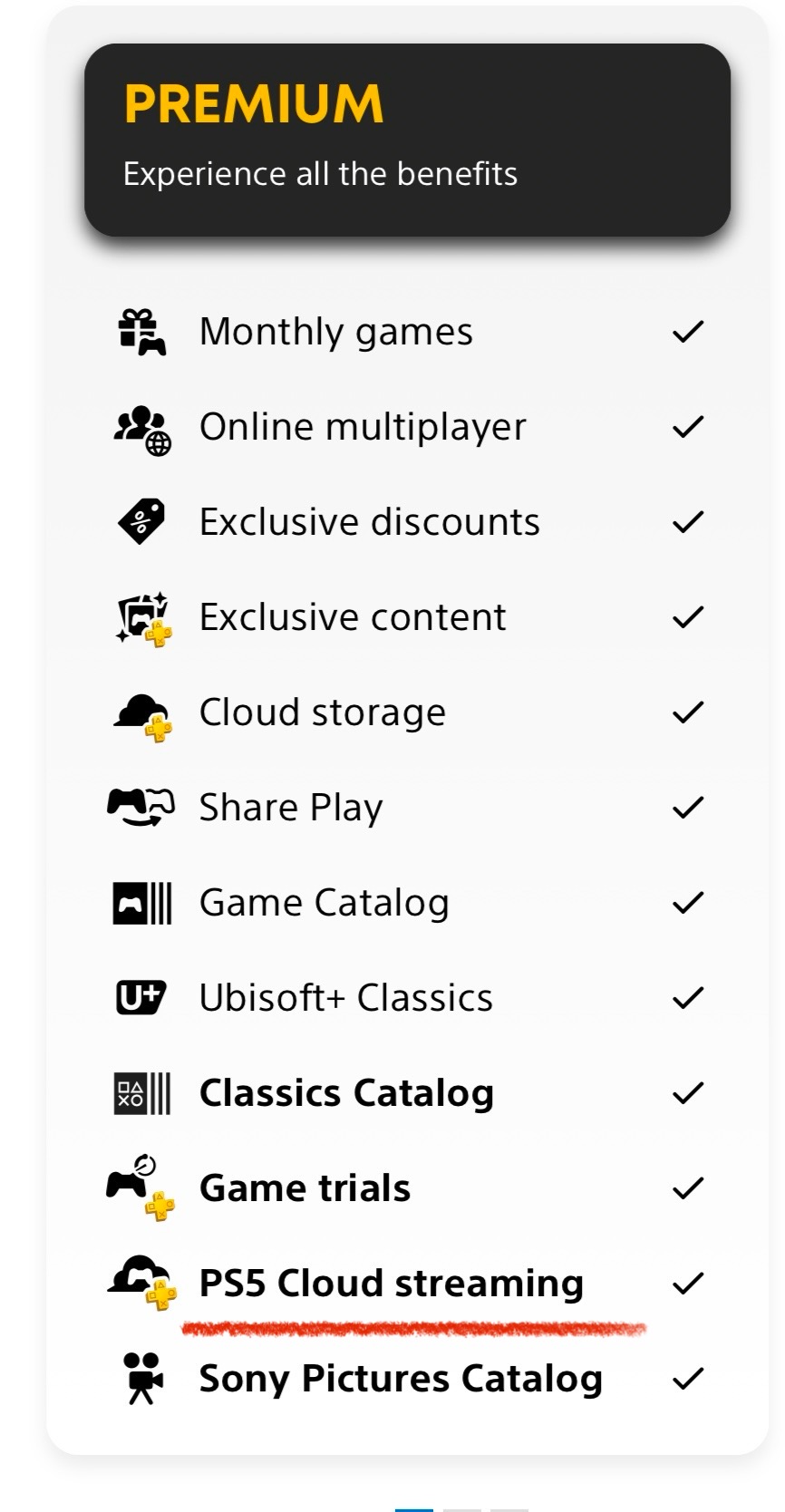Click the Exclusive discounts price tag icon
This screenshot has width=785, height=1512.
coord(141,521)
